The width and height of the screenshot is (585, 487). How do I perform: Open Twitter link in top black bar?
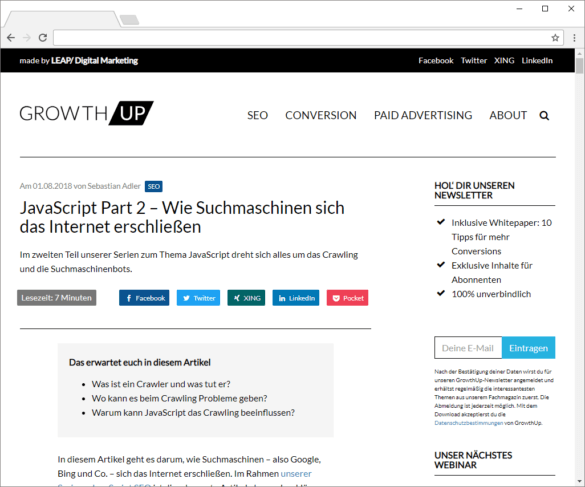point(474,60)
